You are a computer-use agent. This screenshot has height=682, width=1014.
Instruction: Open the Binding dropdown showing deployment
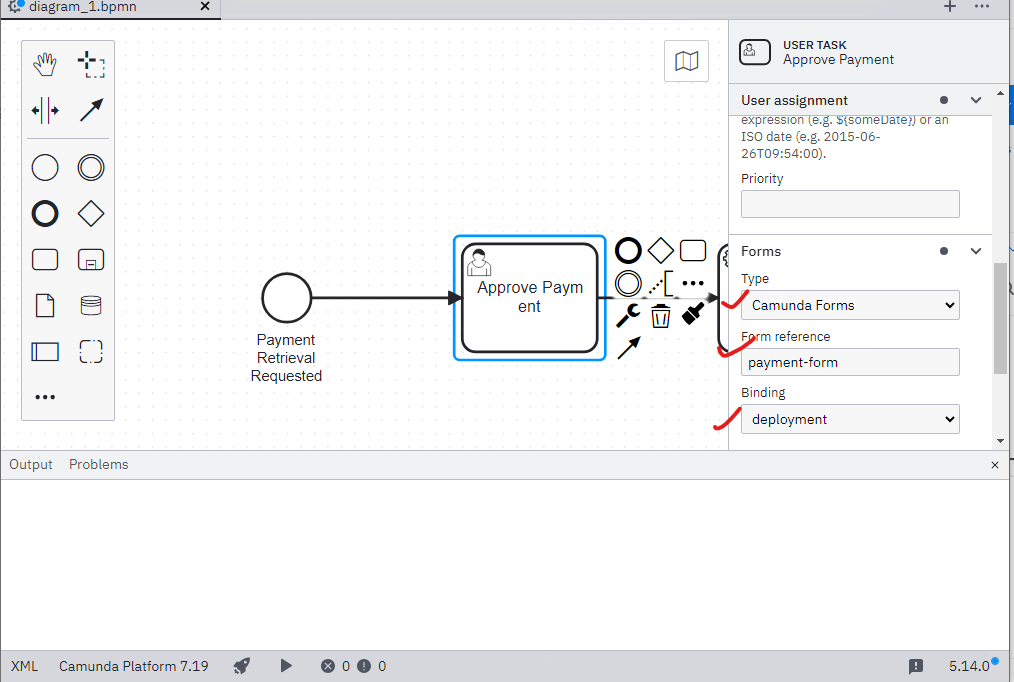pos(850,419)
